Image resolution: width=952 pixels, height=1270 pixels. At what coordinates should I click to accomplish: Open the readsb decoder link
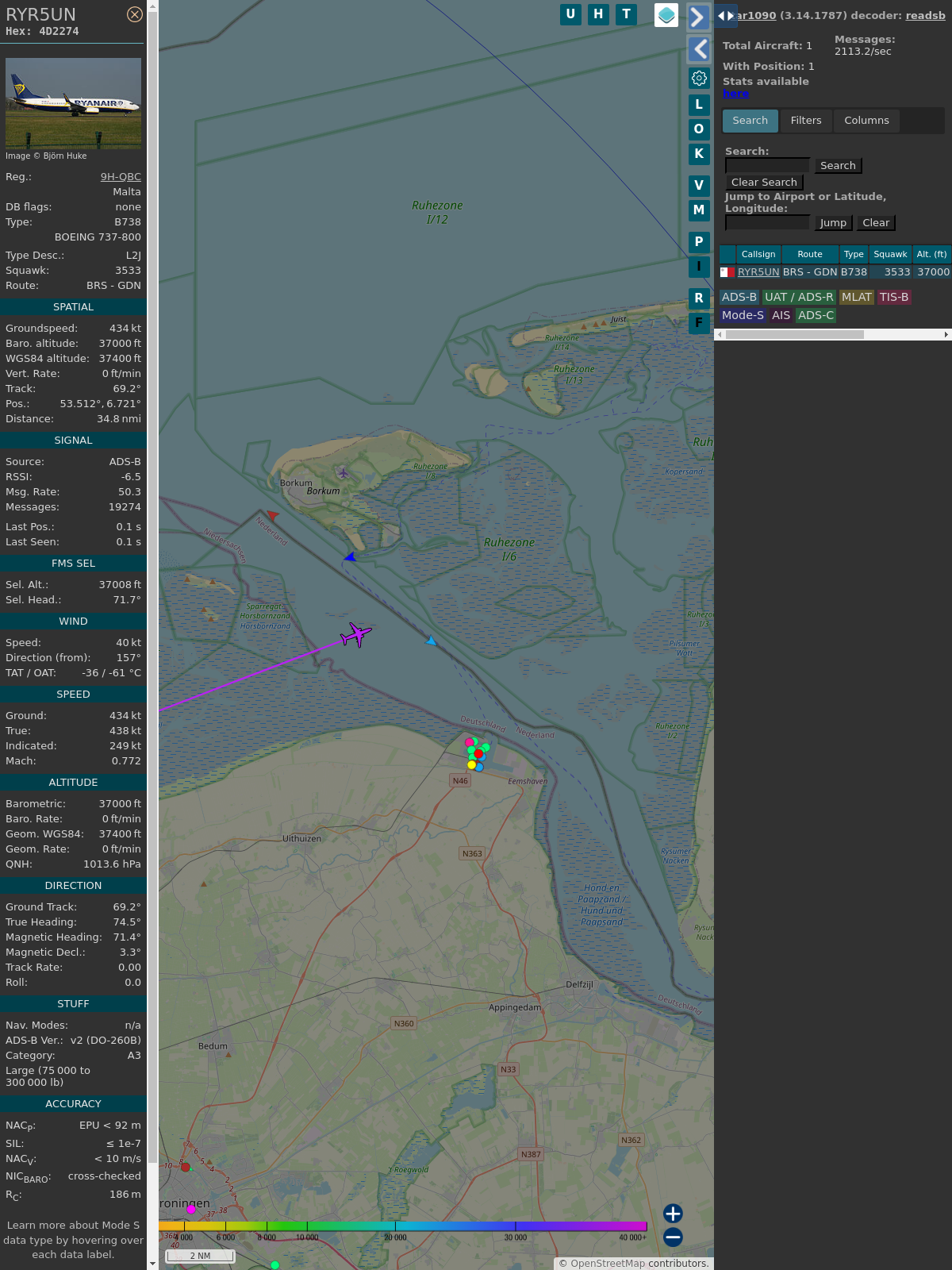(925, 15)
